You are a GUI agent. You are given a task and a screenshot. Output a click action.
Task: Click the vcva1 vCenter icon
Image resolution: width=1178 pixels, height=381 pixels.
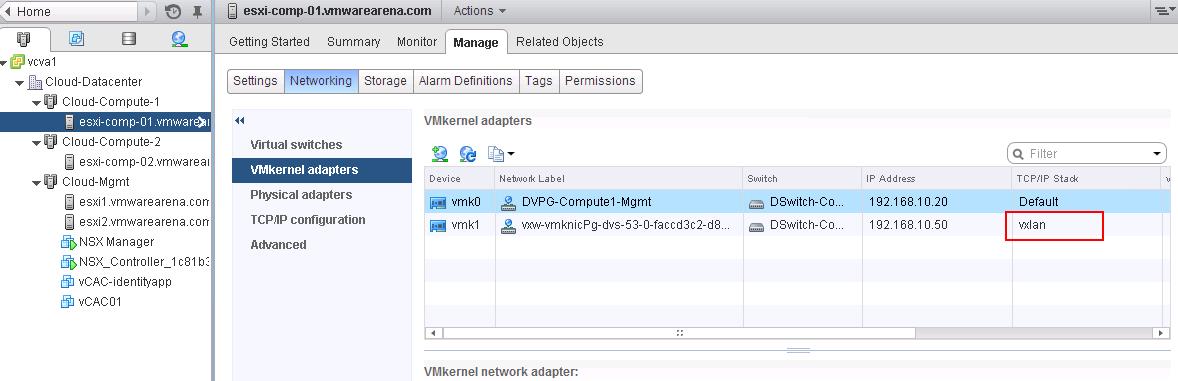point(18,62)
